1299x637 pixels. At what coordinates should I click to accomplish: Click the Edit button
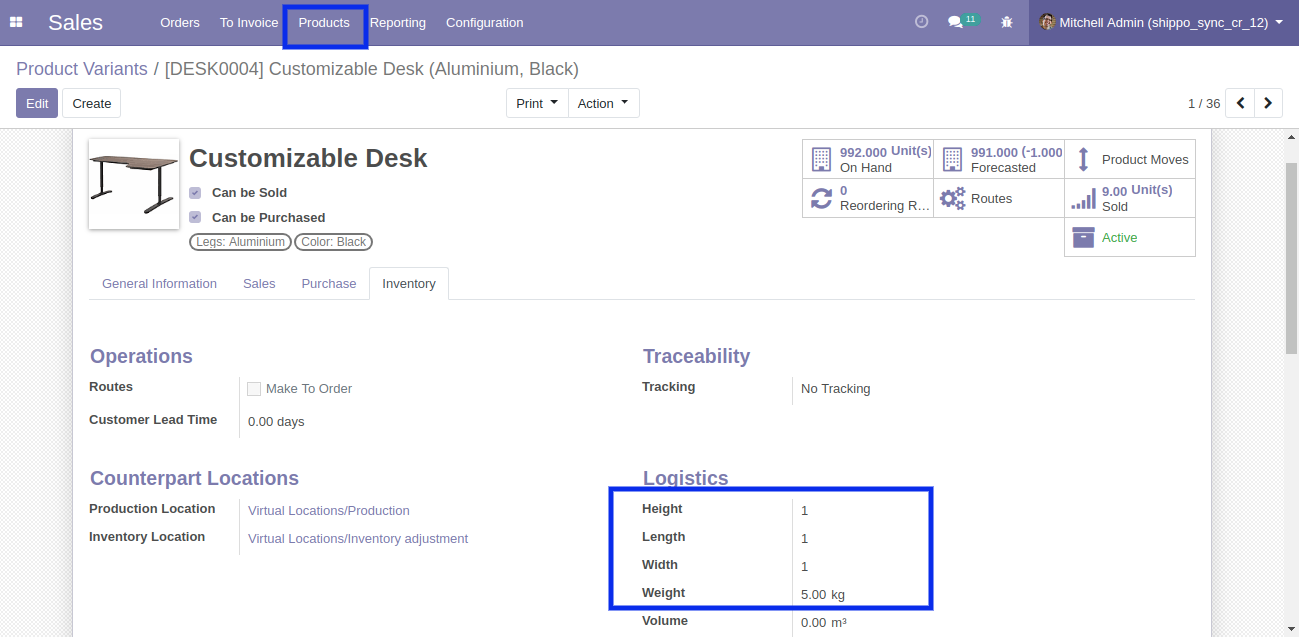coord(37,103)
